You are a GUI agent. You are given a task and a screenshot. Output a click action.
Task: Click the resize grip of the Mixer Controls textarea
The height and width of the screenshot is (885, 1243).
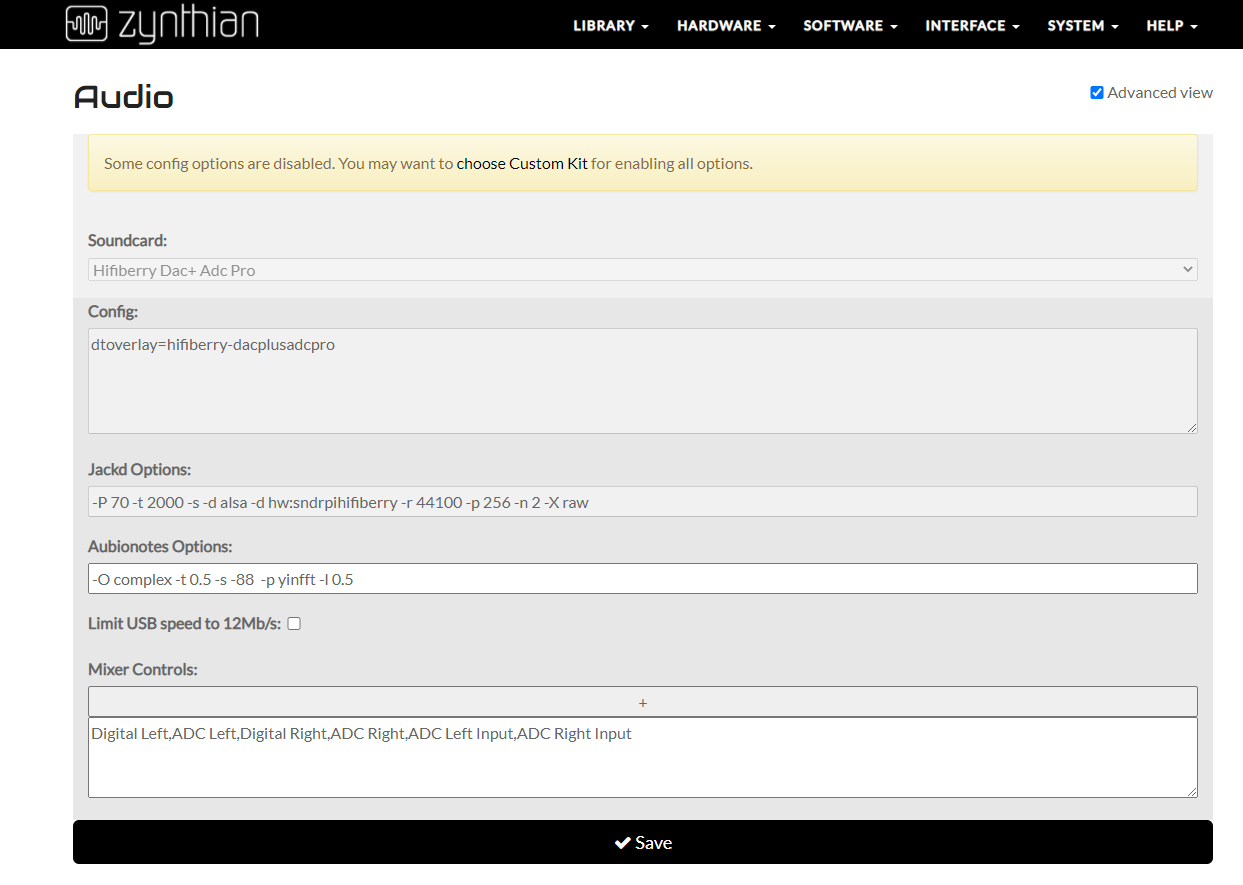pos(1191,791)
